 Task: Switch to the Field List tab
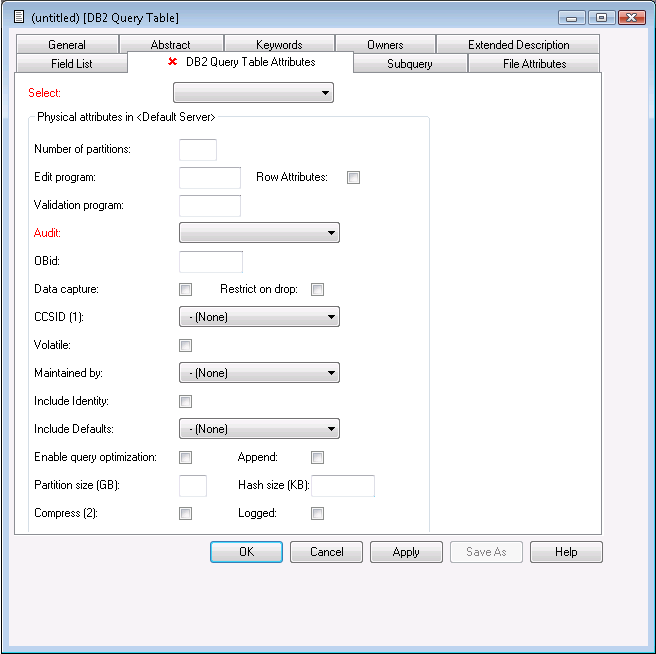click(71, 64)
